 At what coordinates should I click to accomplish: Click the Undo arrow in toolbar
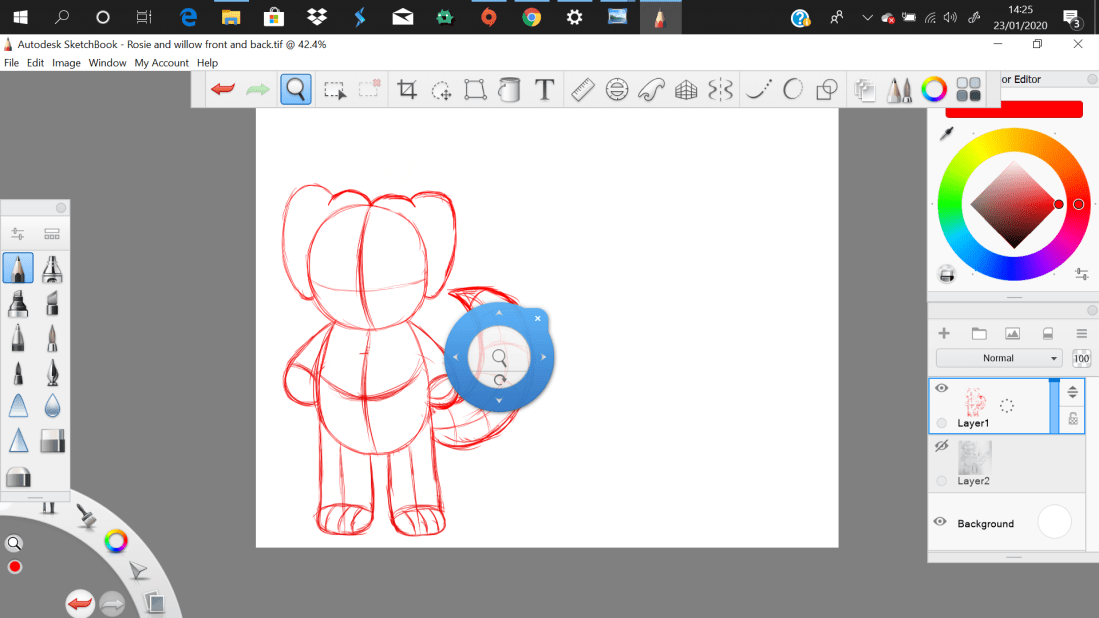click(x=223, y=90)
